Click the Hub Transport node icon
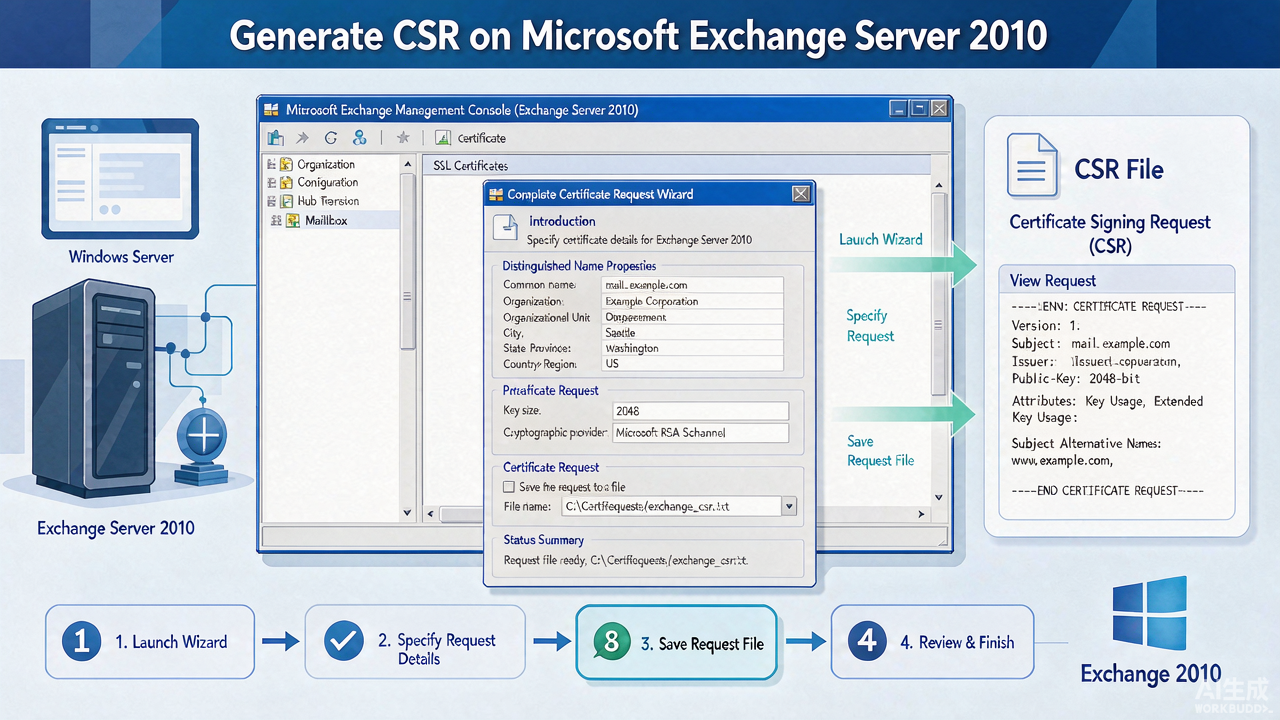1280x720 pixels. 288,201
